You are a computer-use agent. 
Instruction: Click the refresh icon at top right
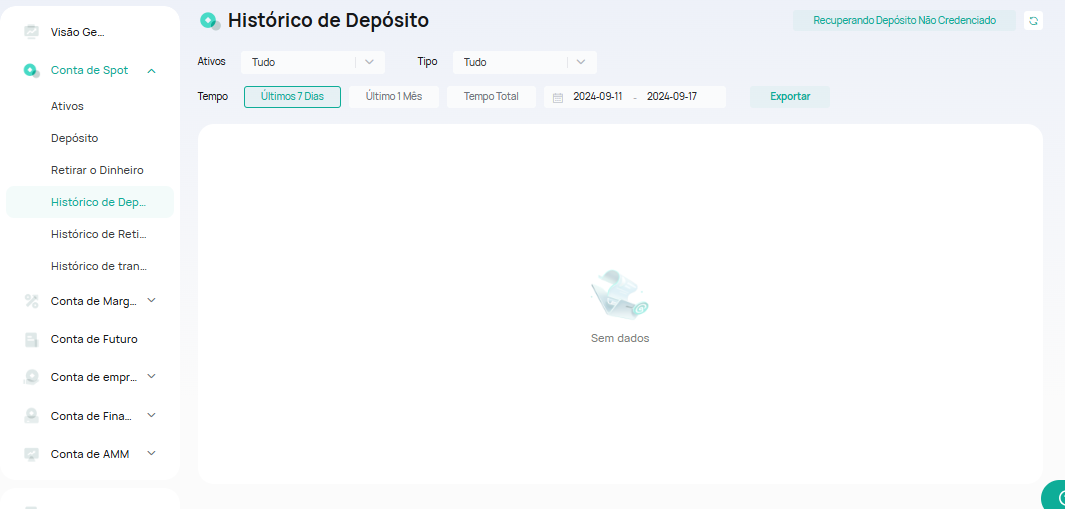click(1033, 21)
